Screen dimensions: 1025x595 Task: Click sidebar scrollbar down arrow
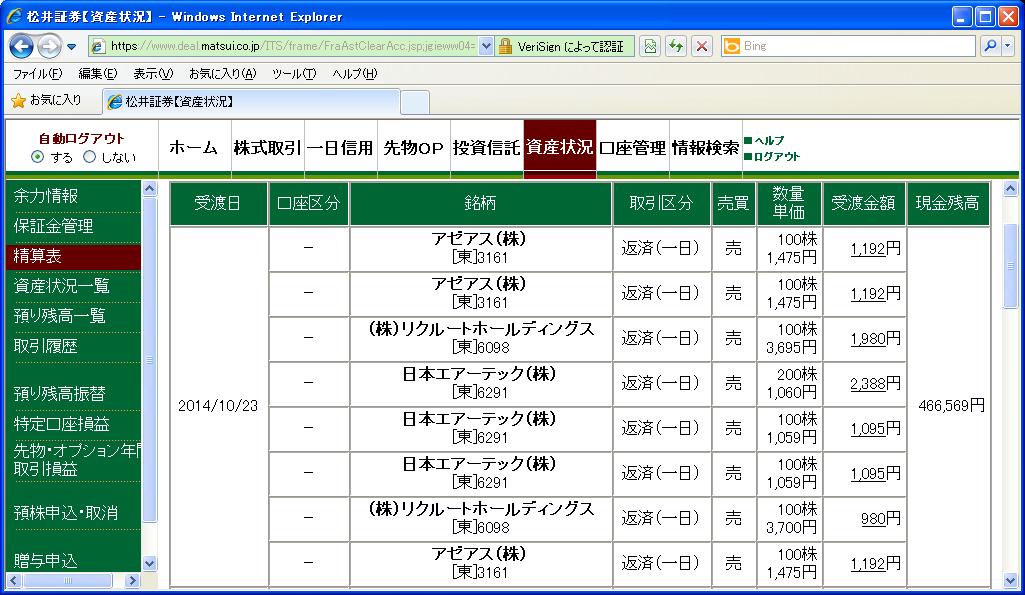tap(150, 564)
